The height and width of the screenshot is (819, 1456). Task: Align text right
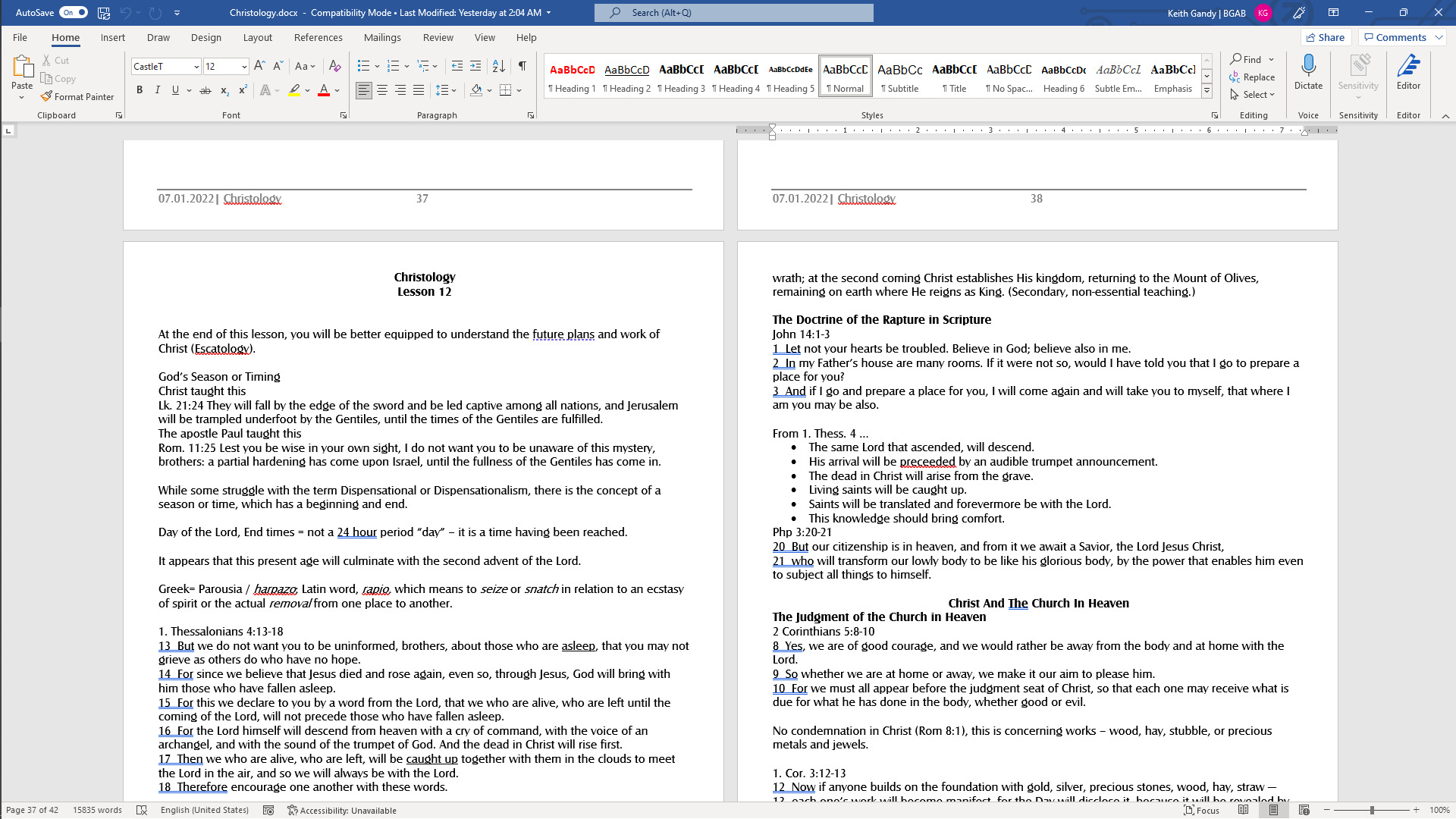pos(400,90)
